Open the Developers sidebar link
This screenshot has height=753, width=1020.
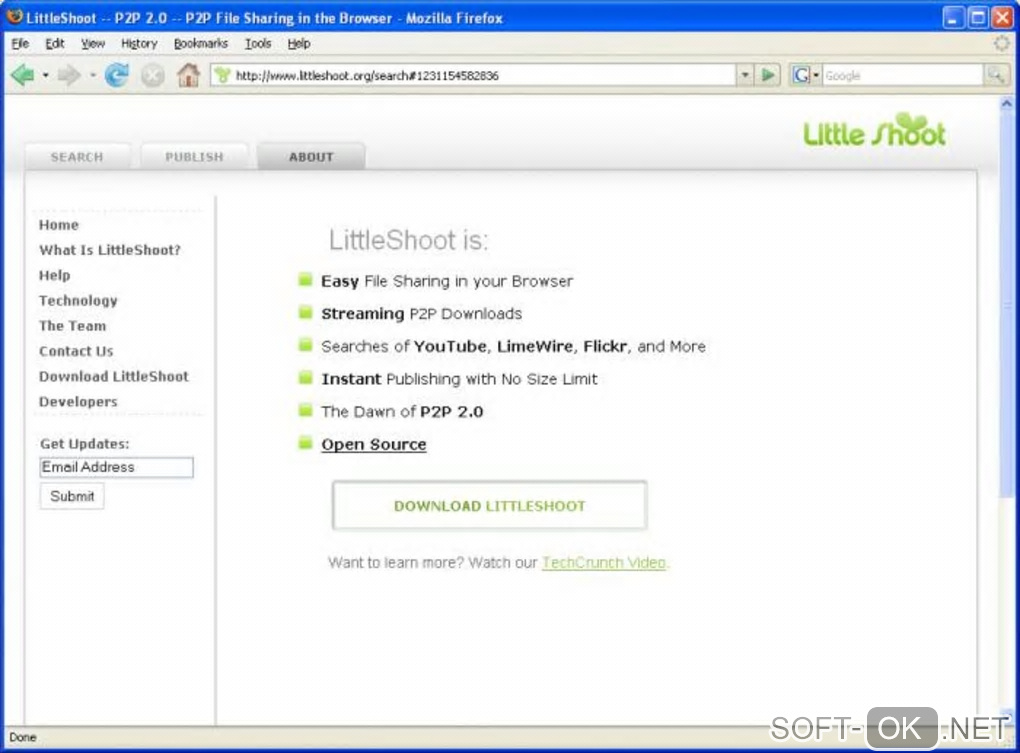pos(78,402)
